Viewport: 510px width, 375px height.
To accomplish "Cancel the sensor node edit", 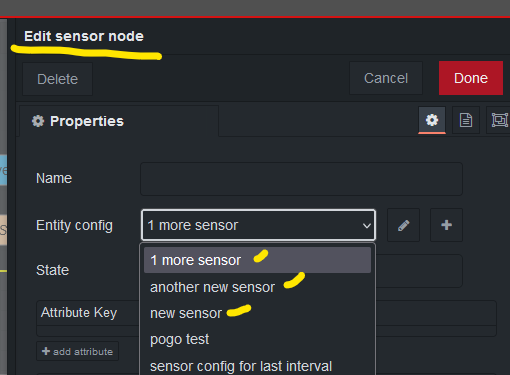I will tap(386, 78).
